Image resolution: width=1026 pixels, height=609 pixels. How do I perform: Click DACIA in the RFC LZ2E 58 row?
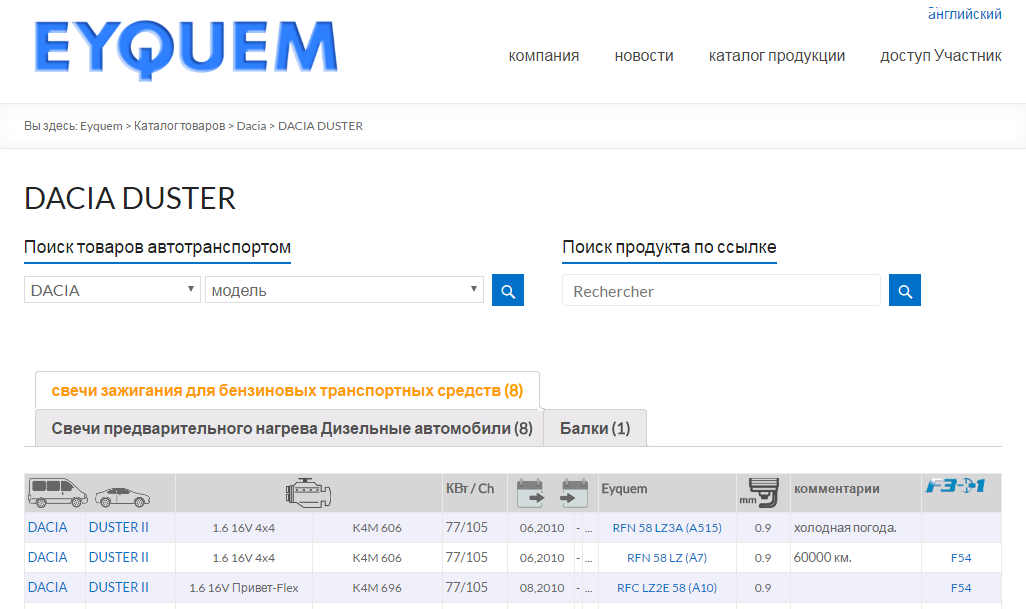[x=47, y=587]
